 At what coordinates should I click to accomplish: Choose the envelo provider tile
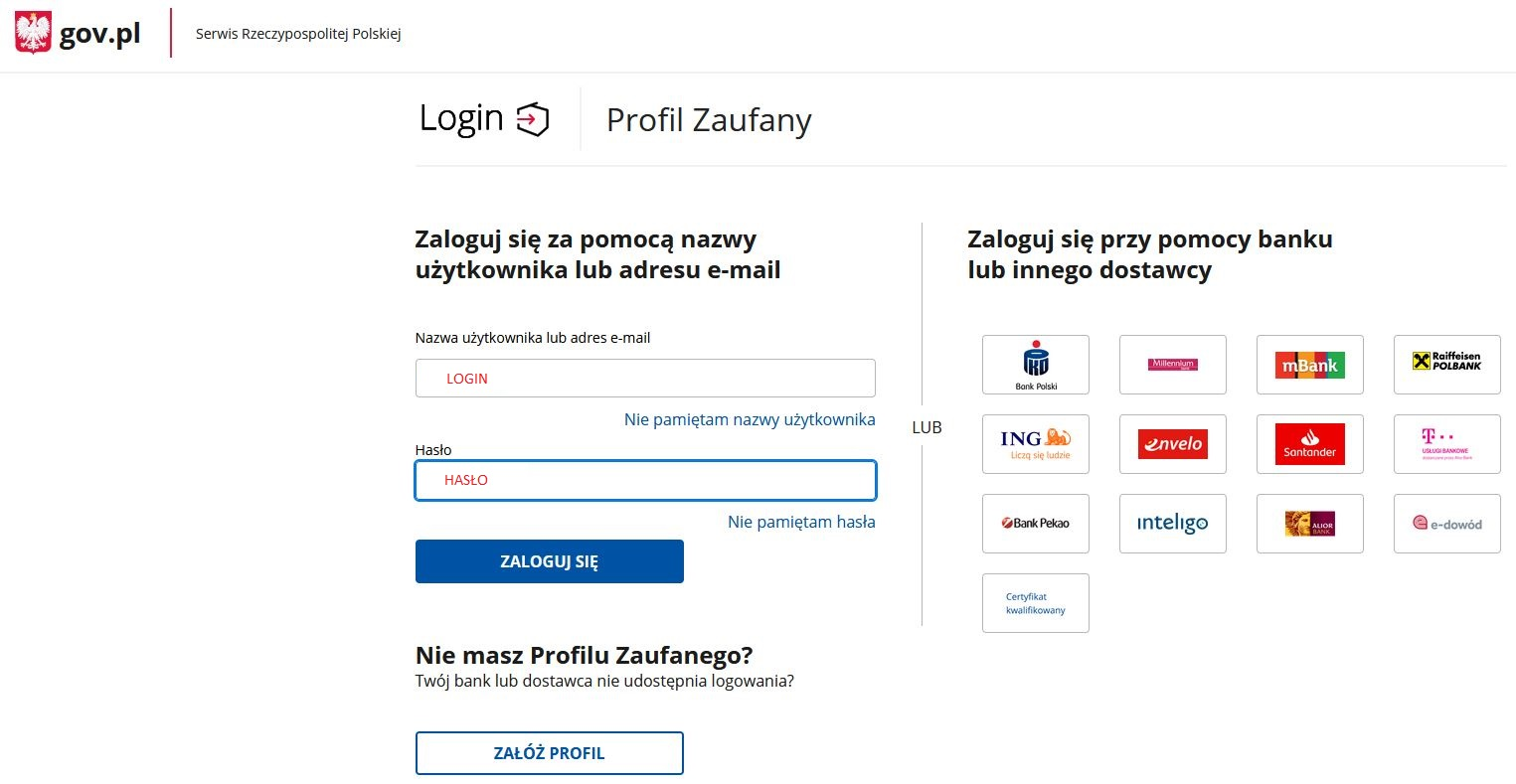point(1172,444)
